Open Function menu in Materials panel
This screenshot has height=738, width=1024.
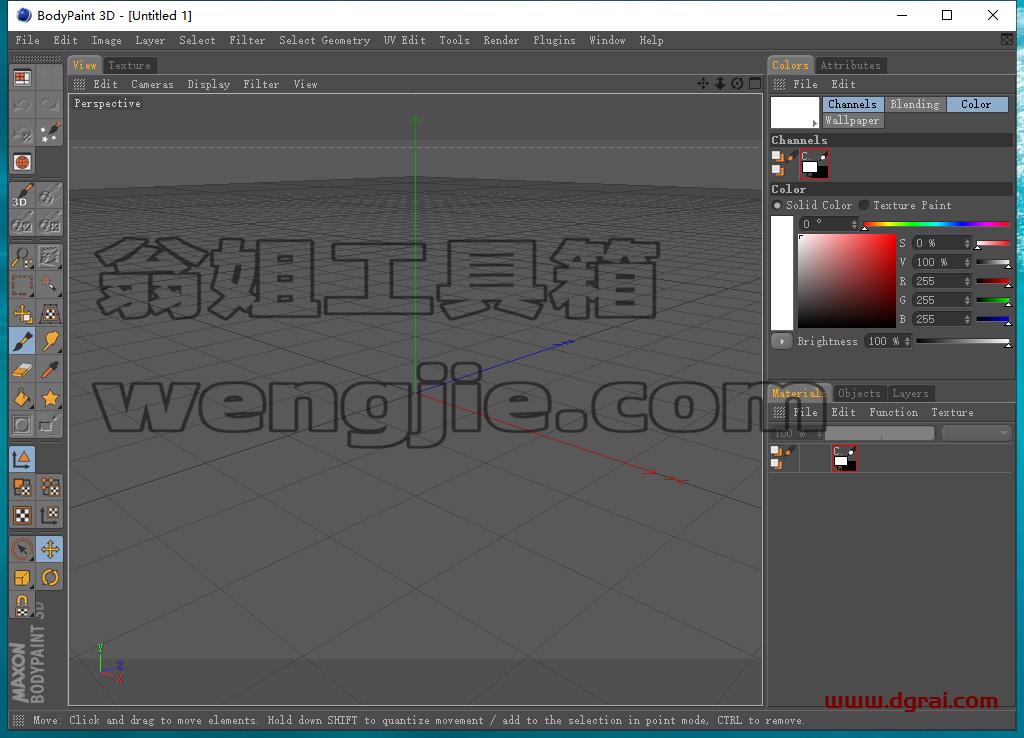[x=893, y=412]
